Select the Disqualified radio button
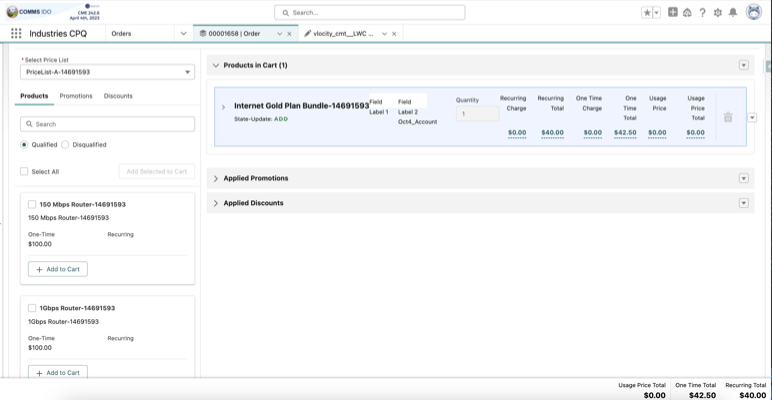 click(x=65, y=145)
